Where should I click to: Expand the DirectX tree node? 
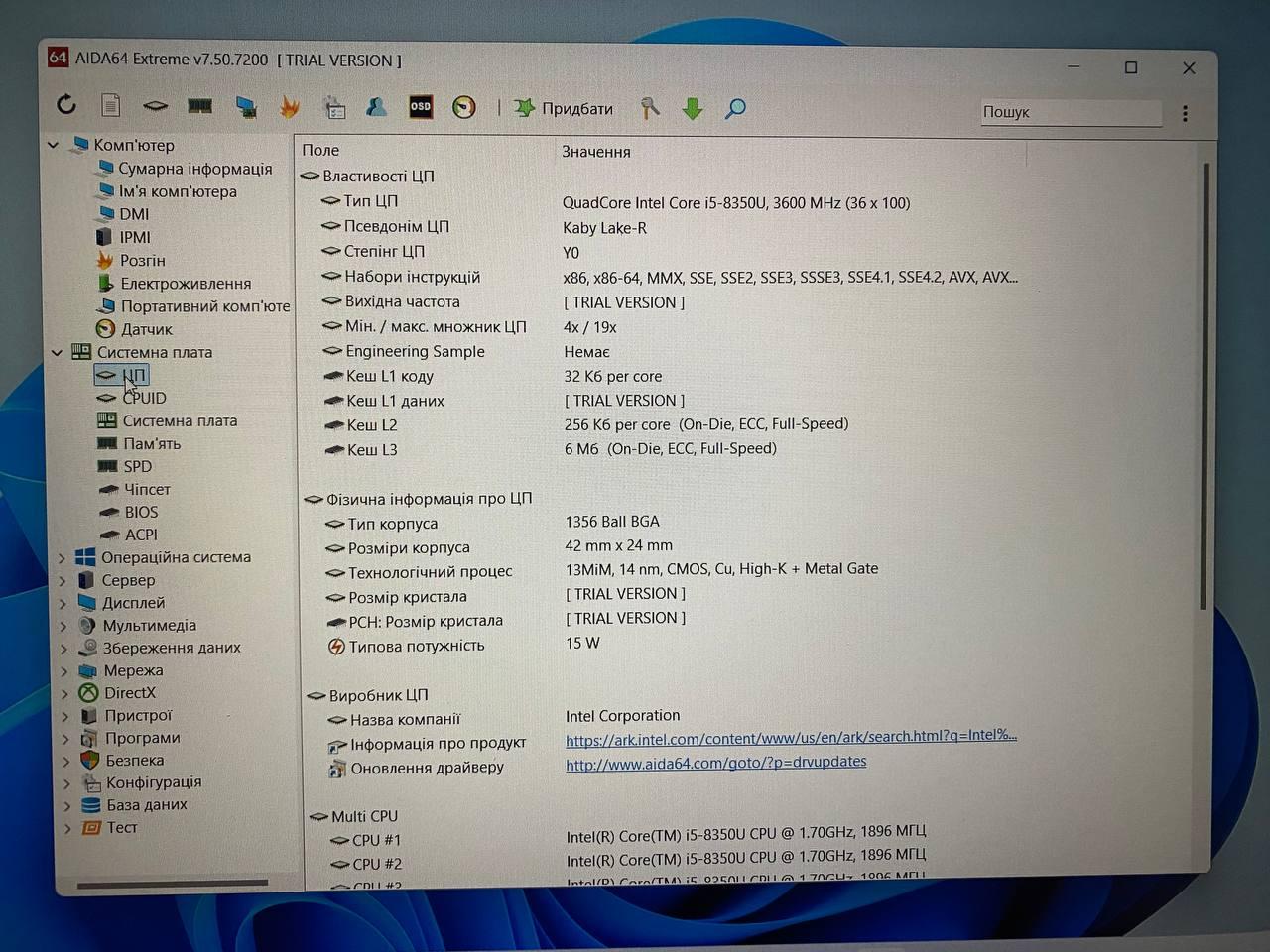(x=65, y=694)
